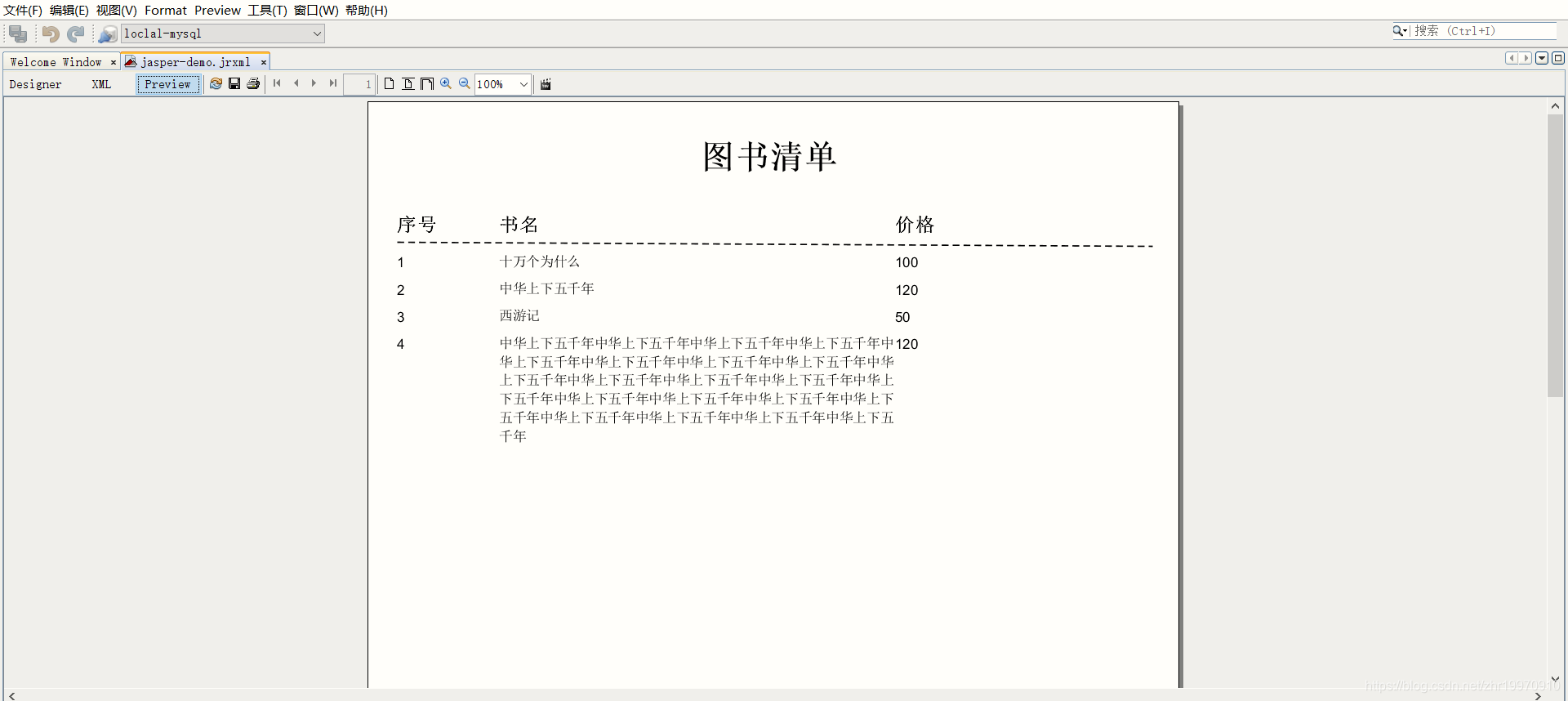Screen dimensions: 1568x701
Task: Open the 视图(V) menu
Action: click(x=117, y=10)
